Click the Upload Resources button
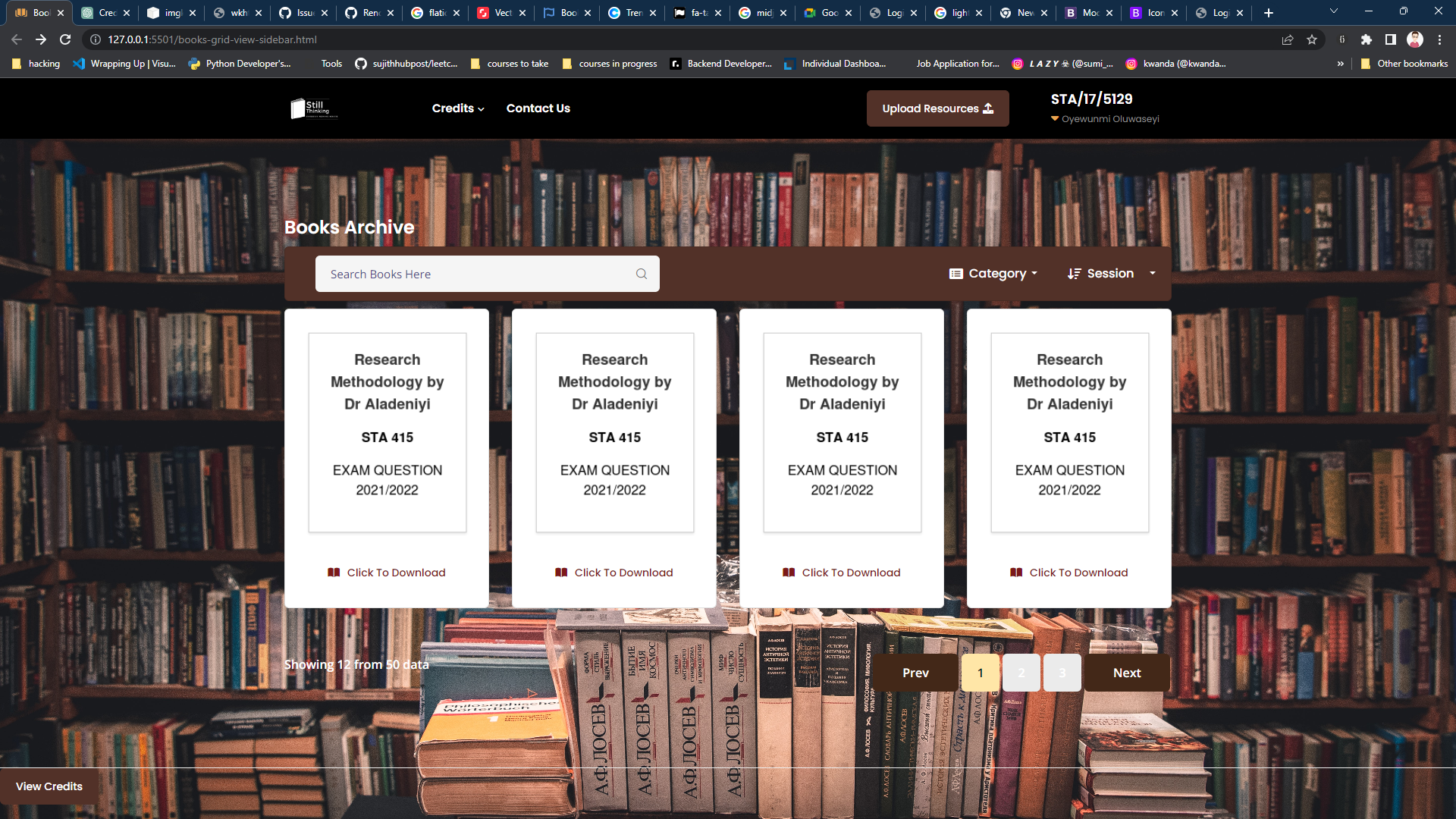The width and height of the screenshot is (1456, 819). pyautogui.click(x=937, y=108)
